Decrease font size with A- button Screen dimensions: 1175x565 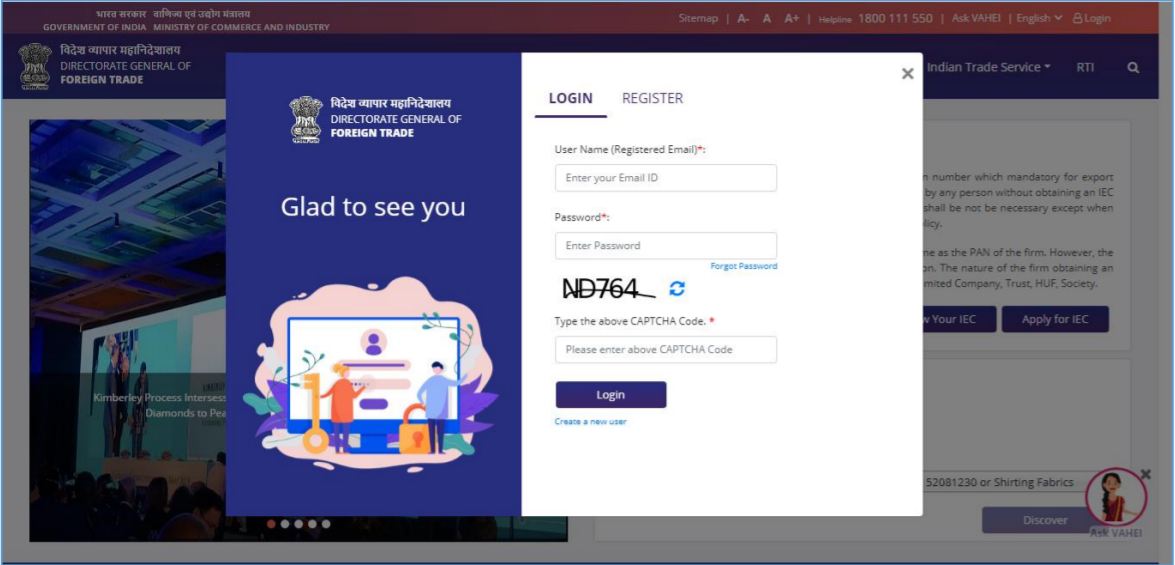(x=743, y=19)
